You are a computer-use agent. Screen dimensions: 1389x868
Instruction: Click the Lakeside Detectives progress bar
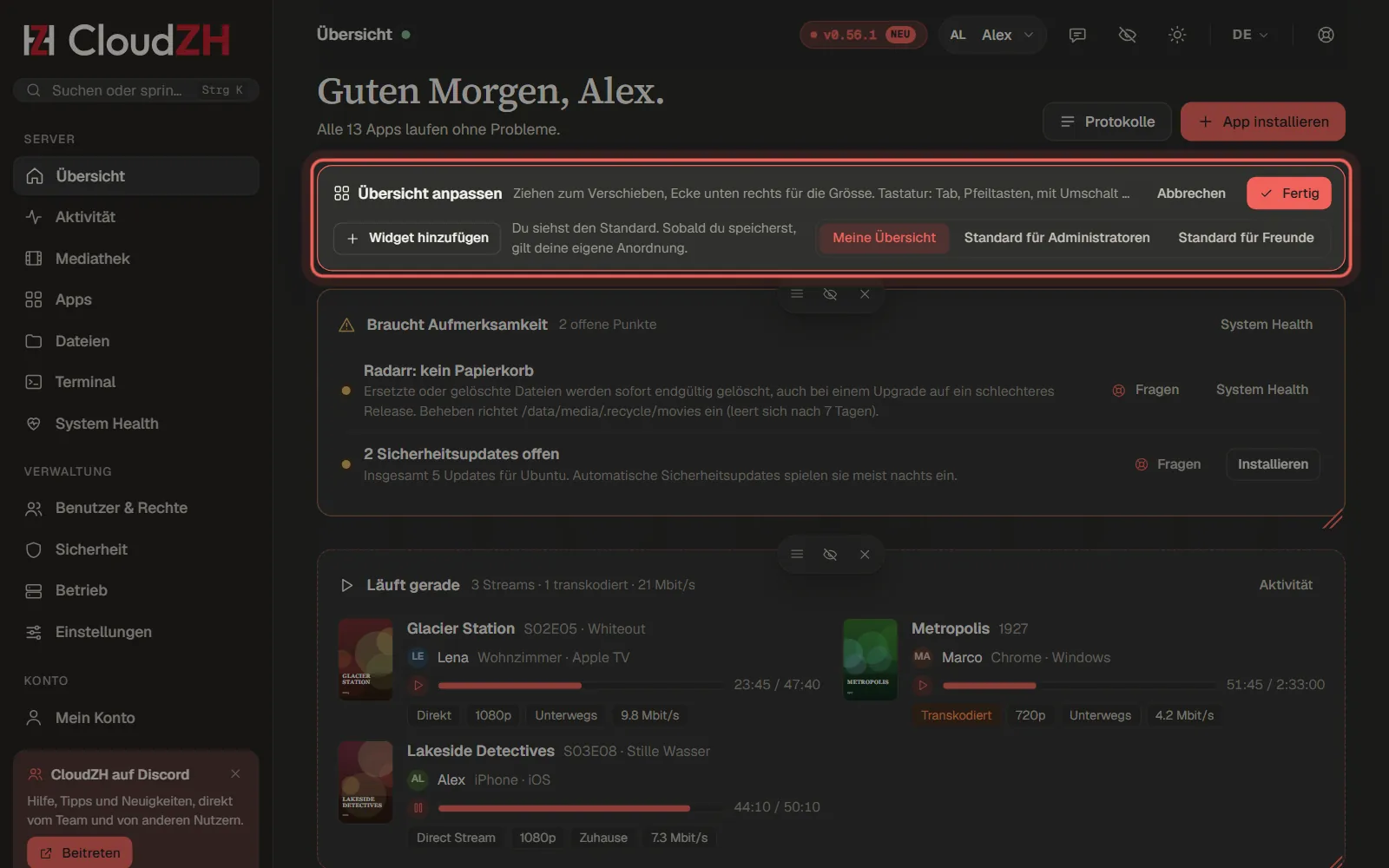click(581, 808)
